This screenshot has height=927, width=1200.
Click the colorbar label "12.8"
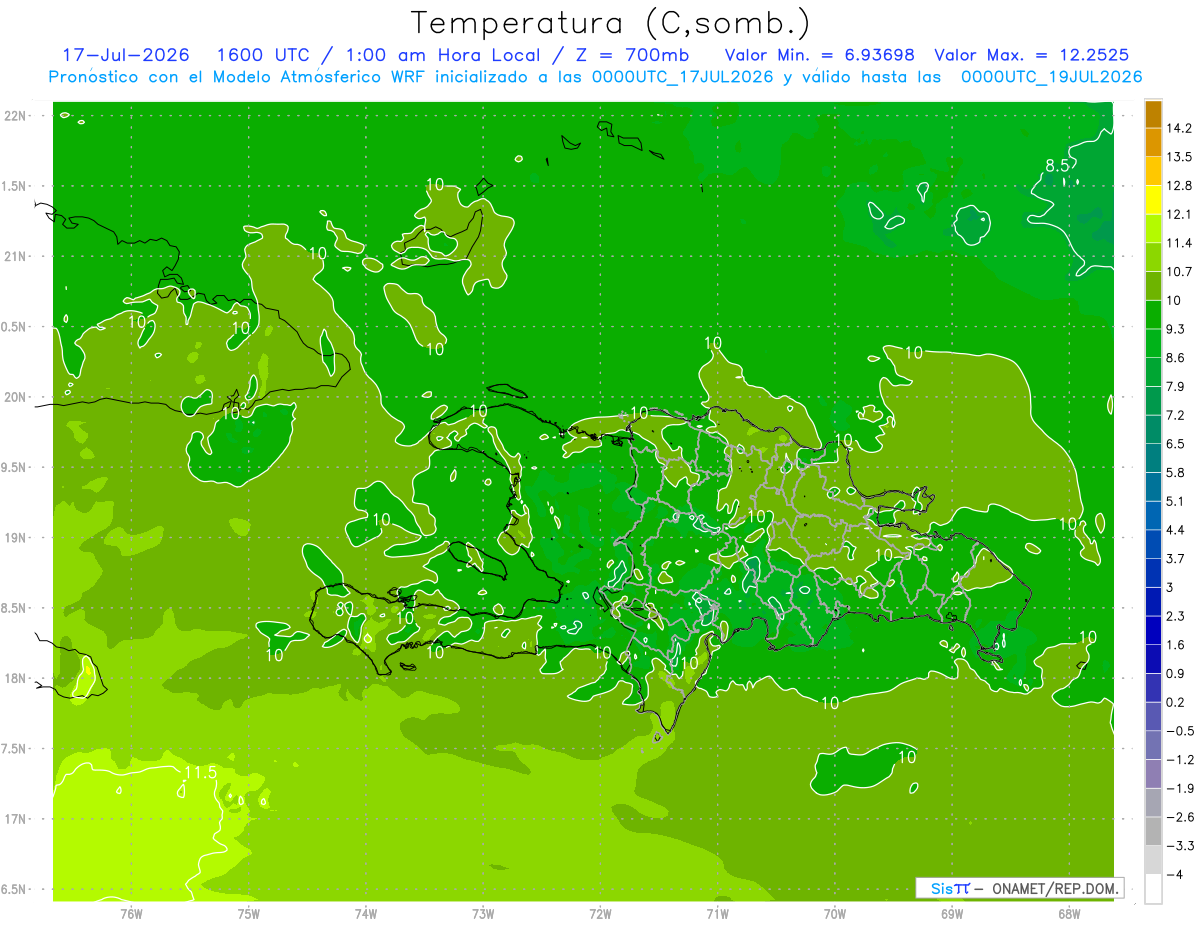coord(1179,185)
